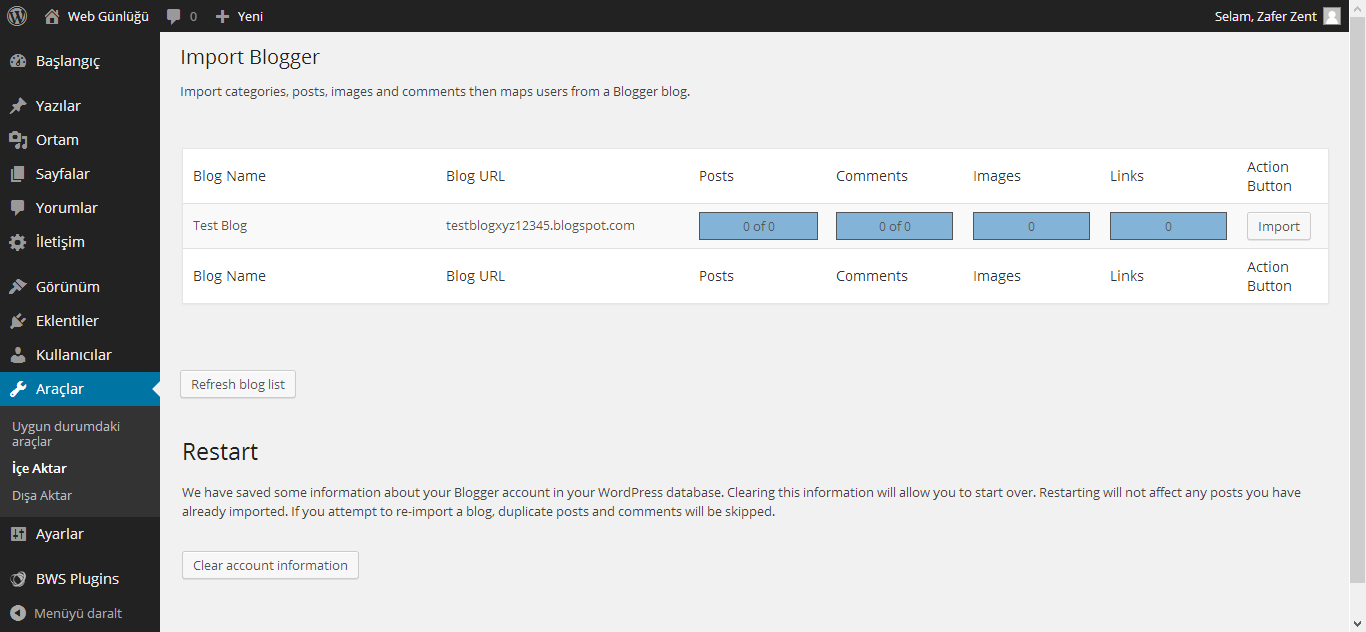Image resolution: width=1366 pixels, height=632 pixels.
Task: Click the Ayarlar settings icon
Action: 18,534
